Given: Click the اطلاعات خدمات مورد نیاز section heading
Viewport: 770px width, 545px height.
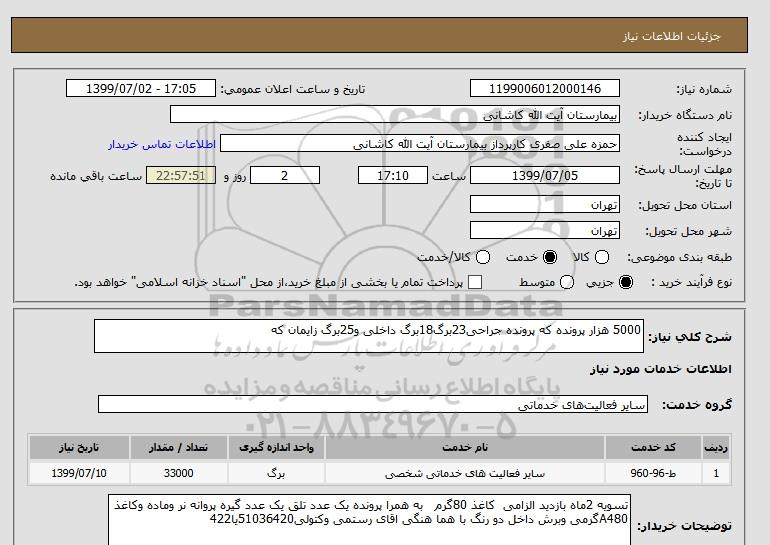Looking at the screenshot, I should coord(660,369).
